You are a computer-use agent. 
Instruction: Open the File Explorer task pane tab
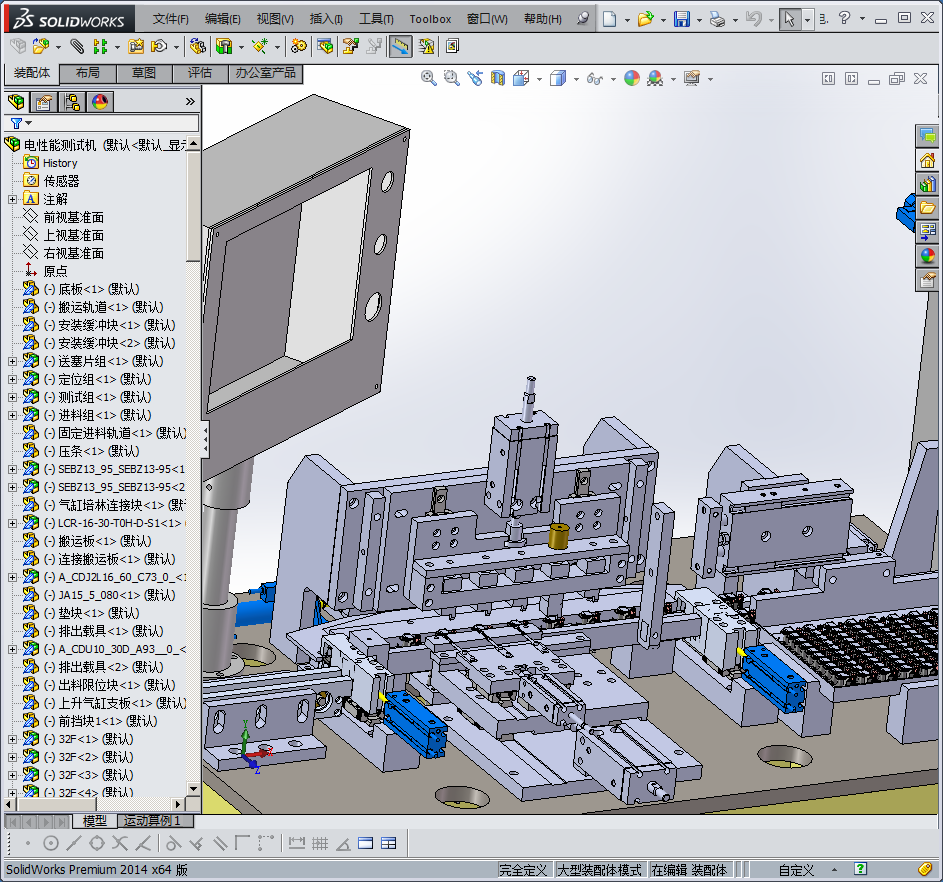[x=927, y=208]
